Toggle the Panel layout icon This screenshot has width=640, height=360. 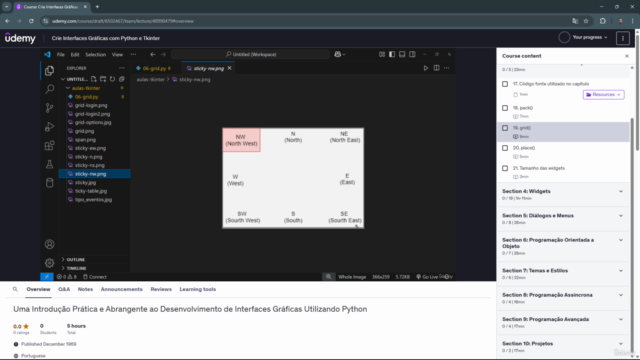pos(402,54)
